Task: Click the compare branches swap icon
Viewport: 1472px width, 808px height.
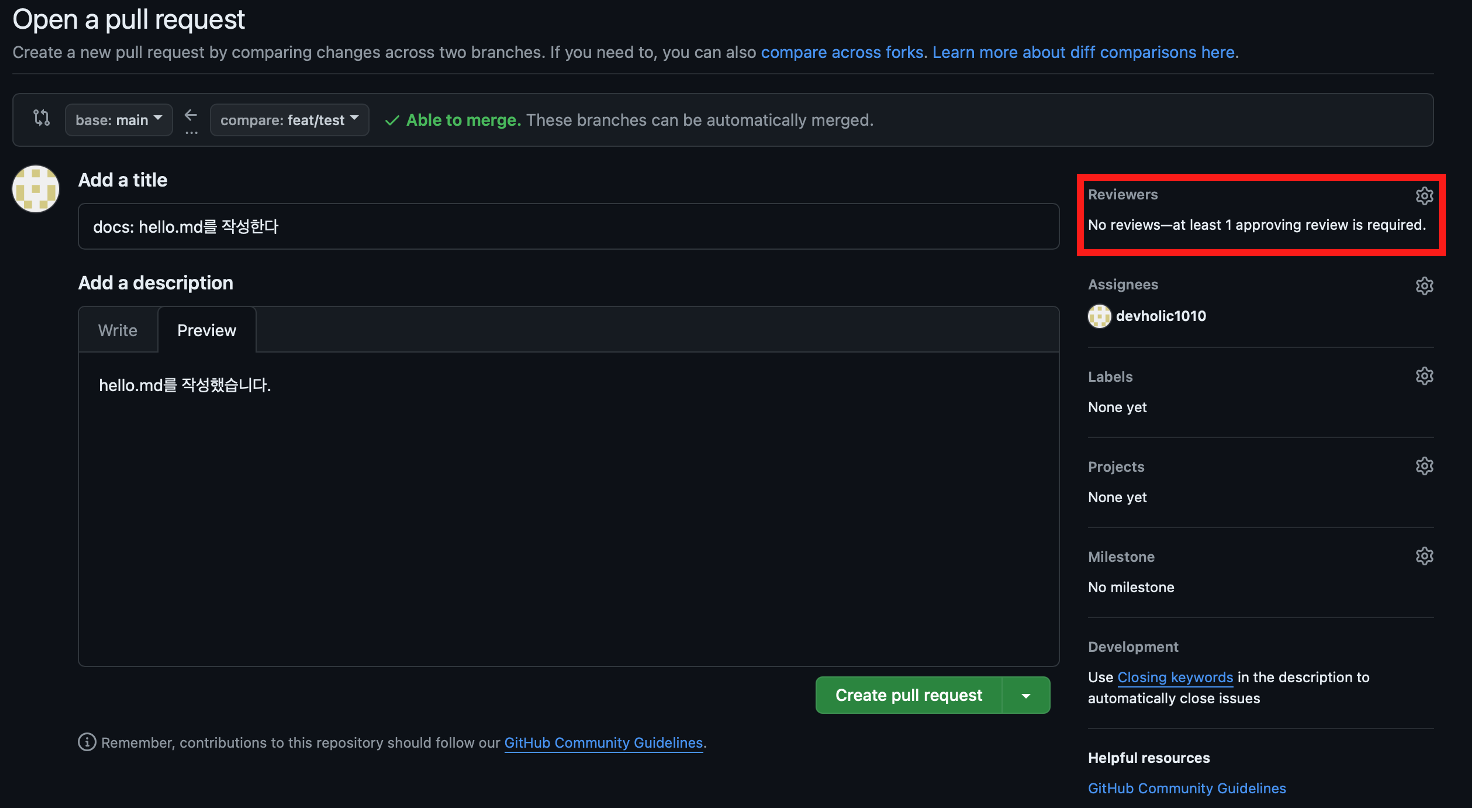Action: pos(41,118)
